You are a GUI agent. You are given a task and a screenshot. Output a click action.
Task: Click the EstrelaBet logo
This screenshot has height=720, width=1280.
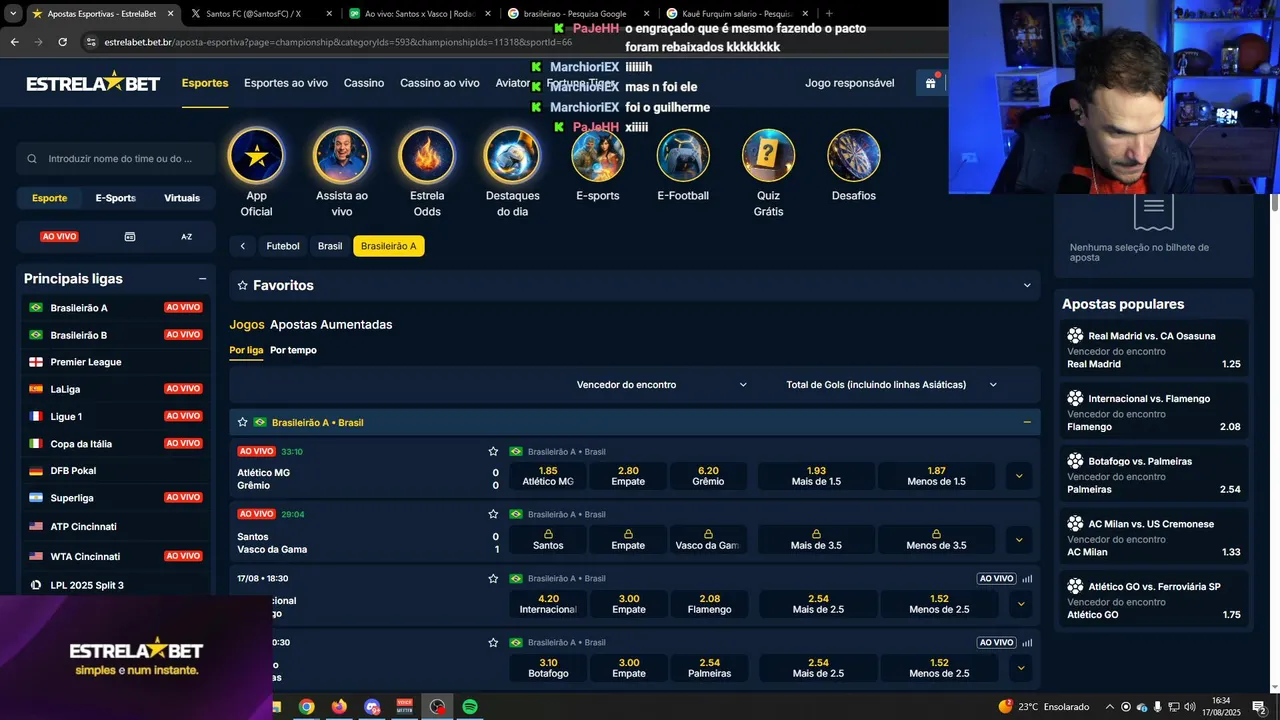(x=93, y=83)
